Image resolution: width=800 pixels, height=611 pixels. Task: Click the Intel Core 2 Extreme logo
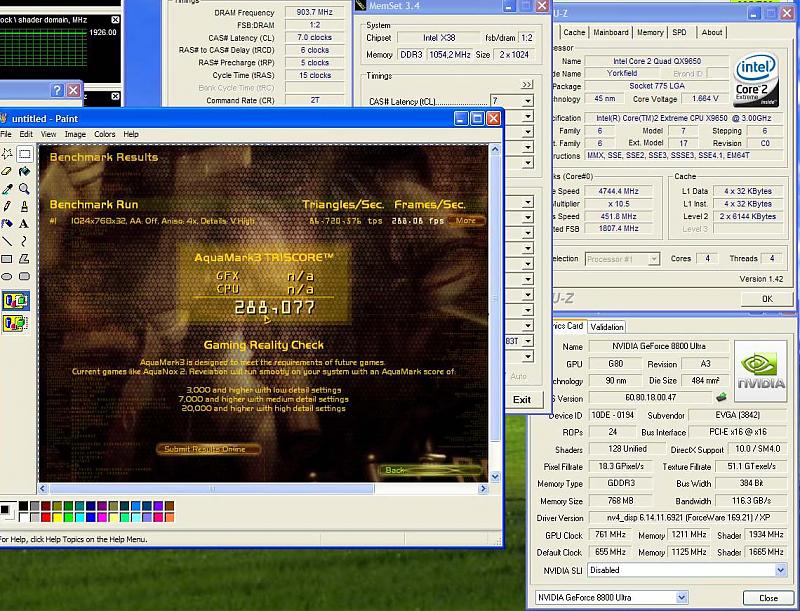coord(756,79)
